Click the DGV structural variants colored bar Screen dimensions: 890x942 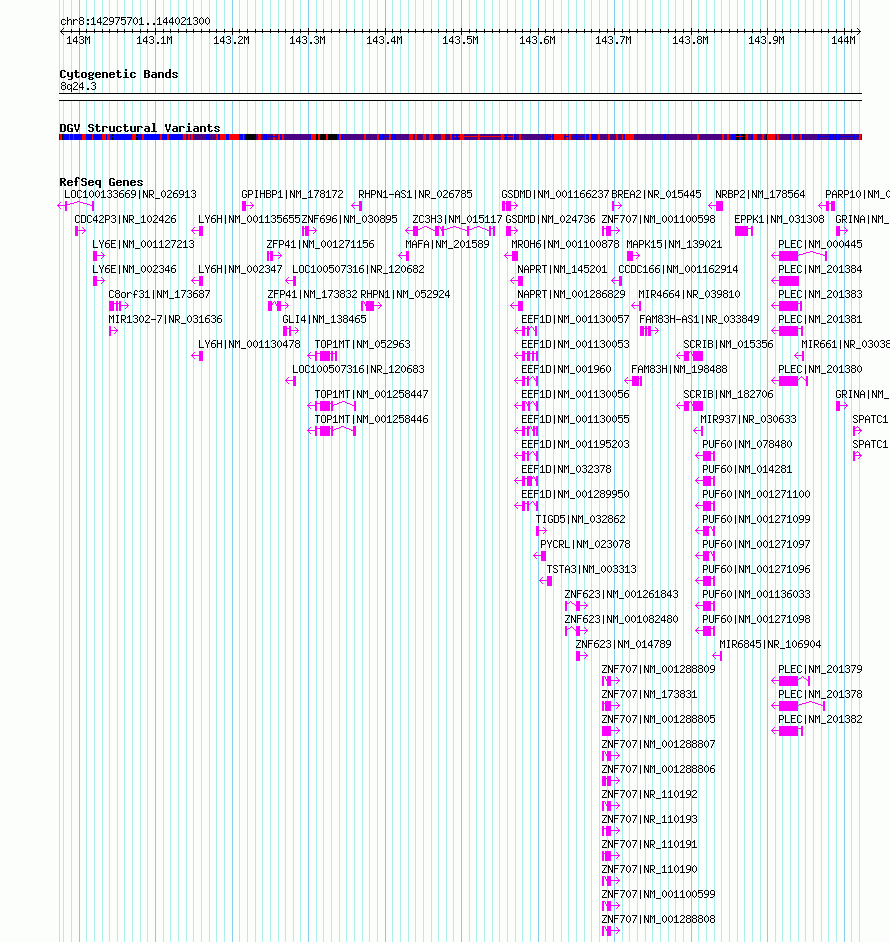pyautogui.click(x=460, y=137)
